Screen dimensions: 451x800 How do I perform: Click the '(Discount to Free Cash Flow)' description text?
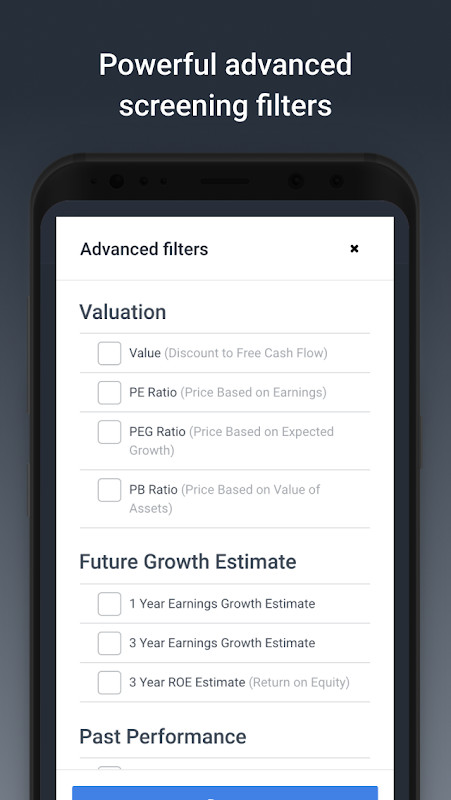point(246,353)
